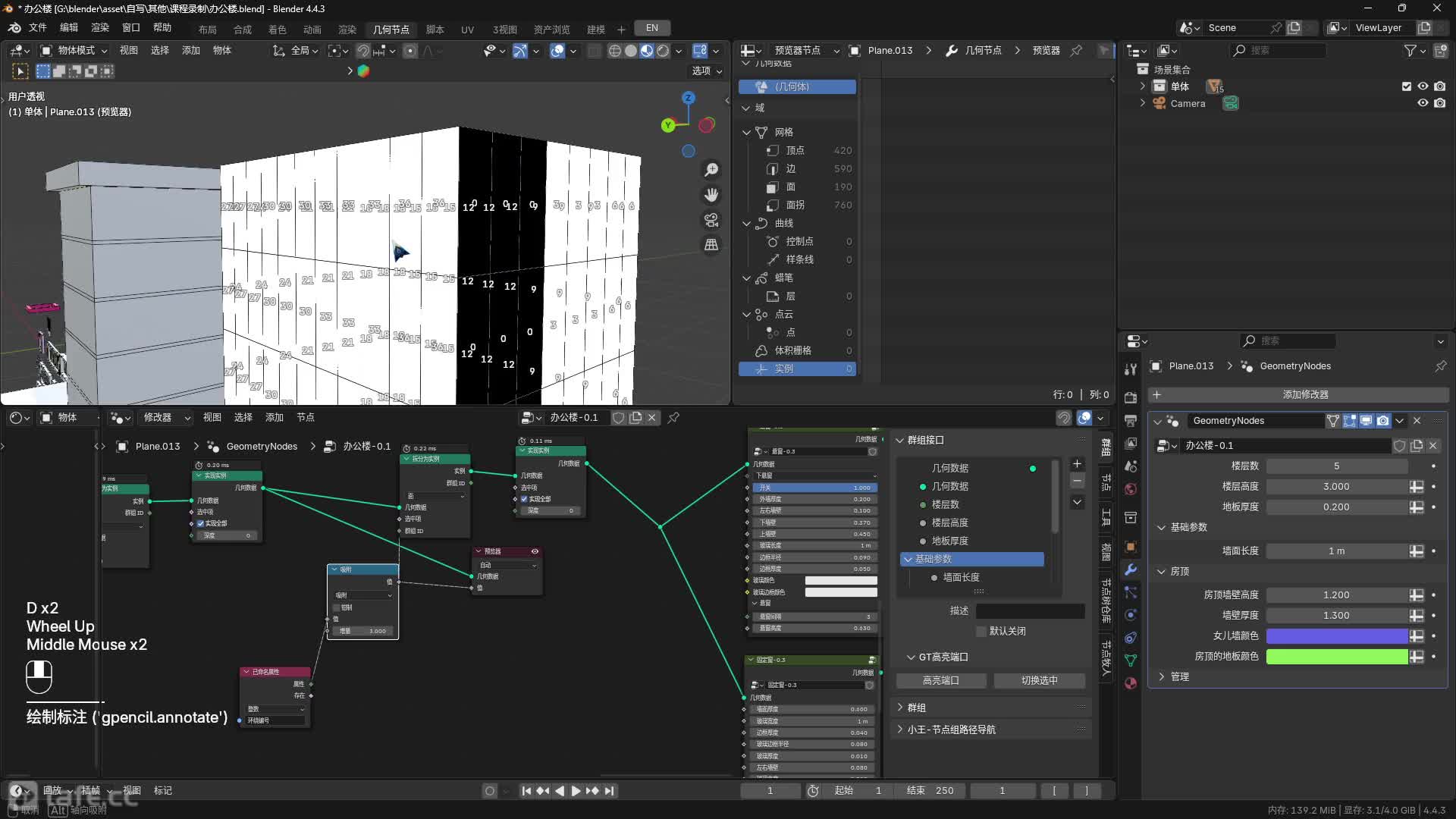
Task: Open the 渲染 menu
Action: pyautogui.click(x=100, y=28)
